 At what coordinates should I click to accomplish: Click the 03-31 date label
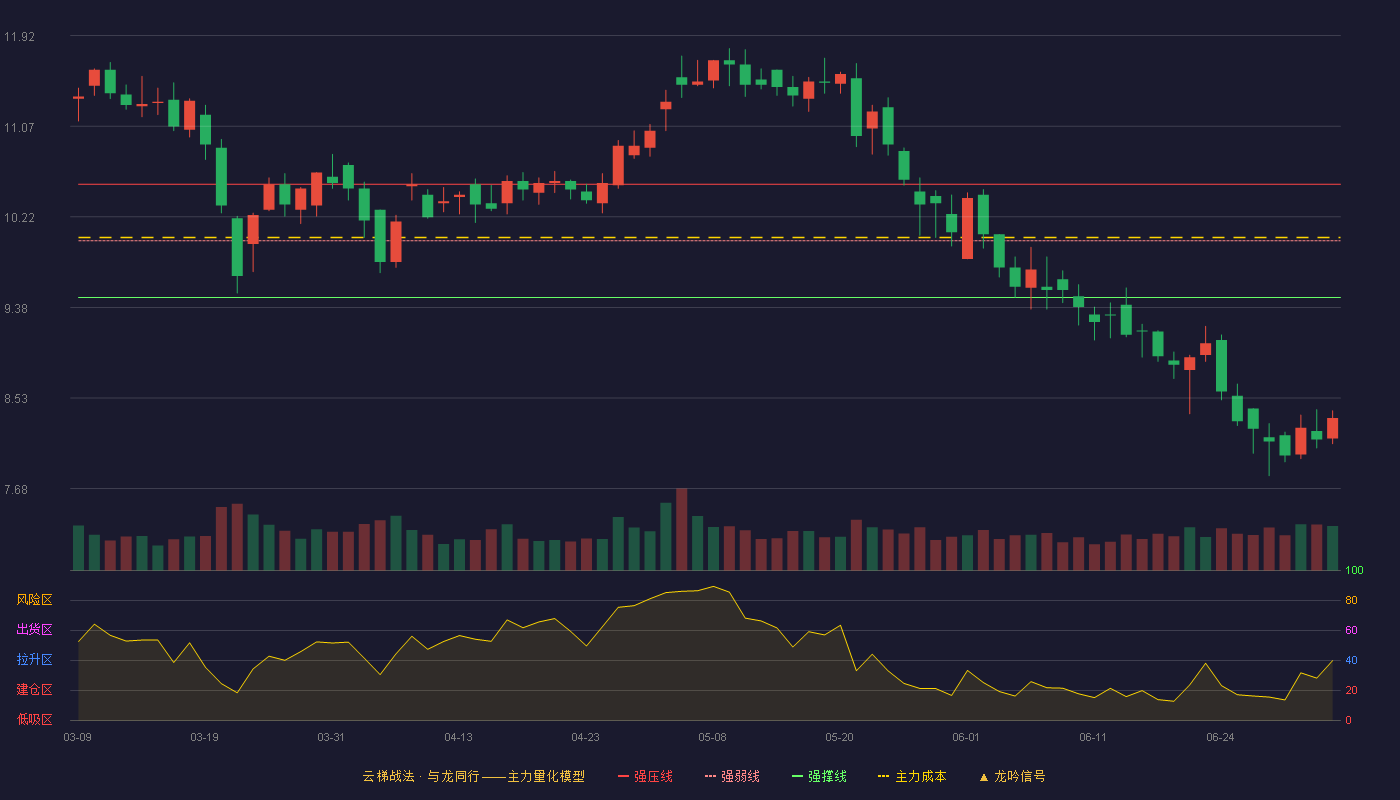pyautogui.click(x=331, y=737)
